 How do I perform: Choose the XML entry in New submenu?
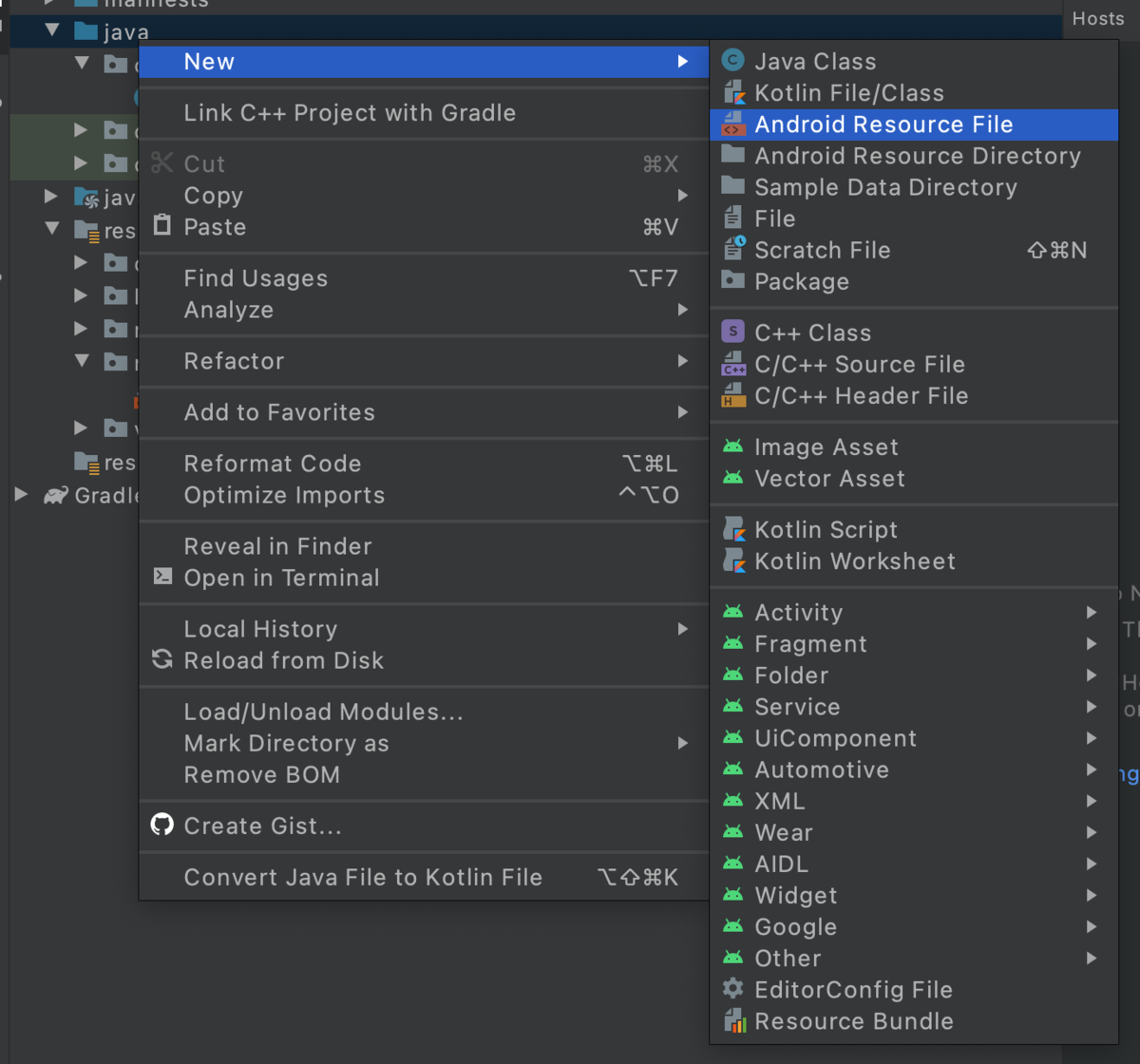[914, 800]
